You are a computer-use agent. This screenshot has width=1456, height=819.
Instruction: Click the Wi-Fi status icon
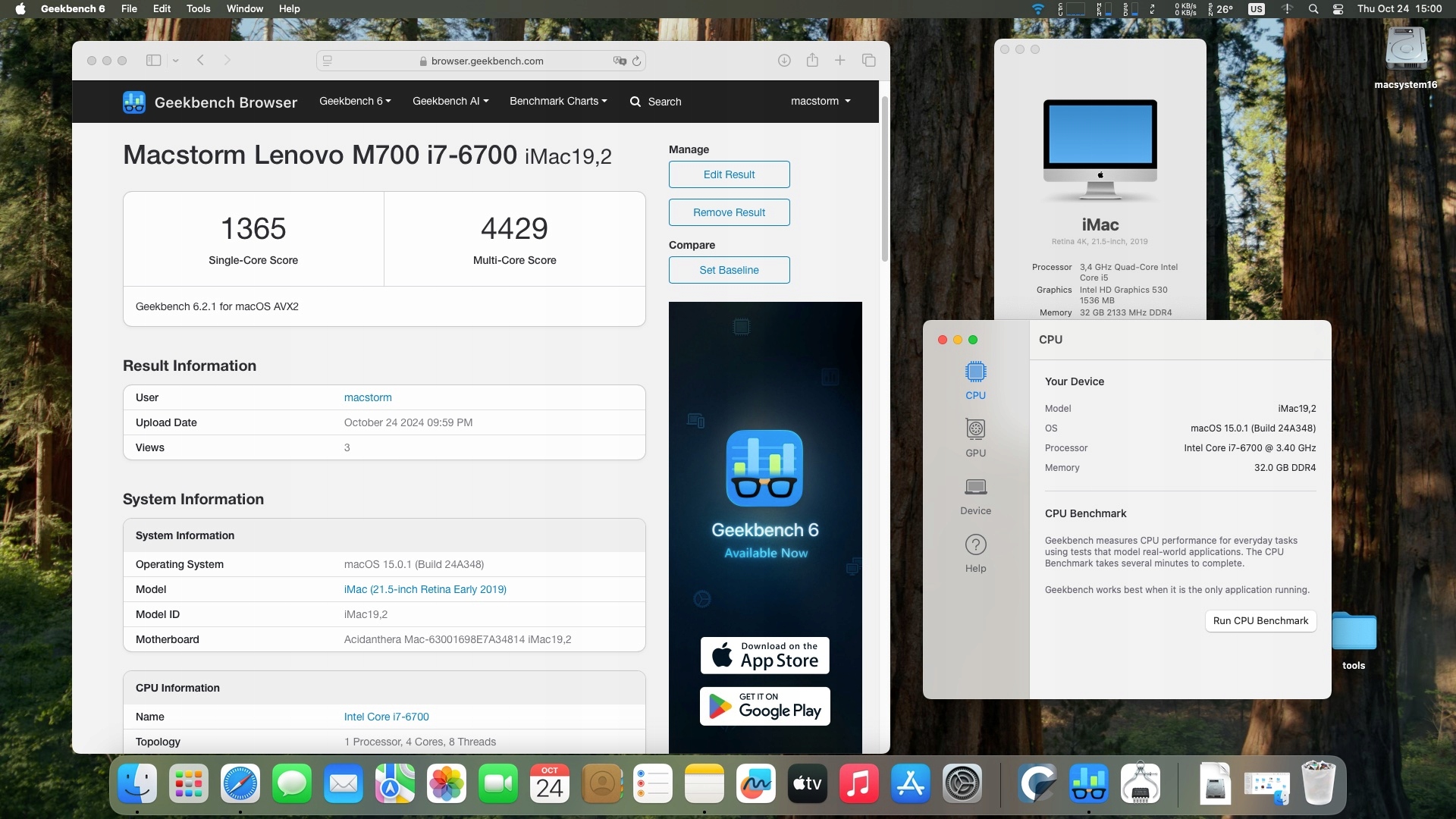pyautogui.click(x=1038, y=9)
